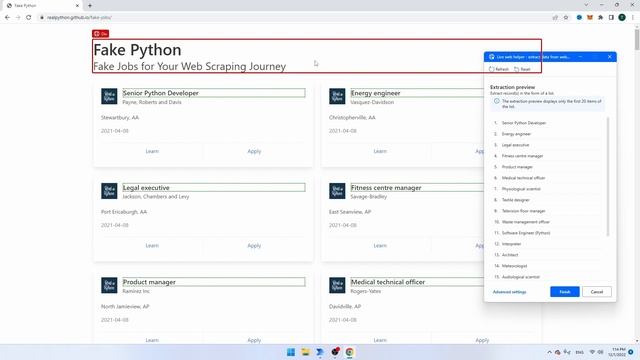Click the Share page icon in address bar
The height and width of the screenshot is (360, 640).
[x=555, y=18]
